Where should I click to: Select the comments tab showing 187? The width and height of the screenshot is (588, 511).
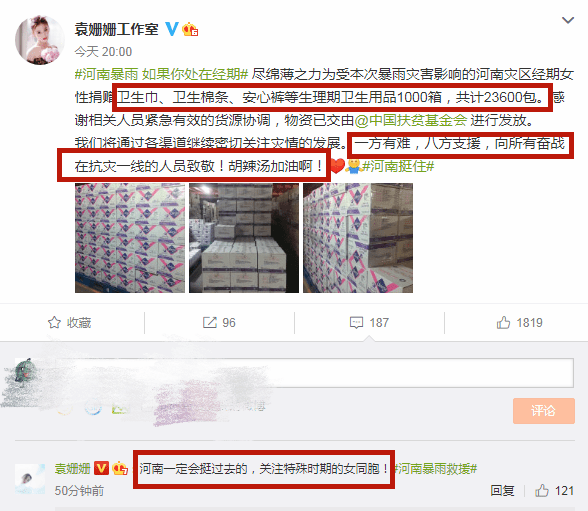coord(369,322)
